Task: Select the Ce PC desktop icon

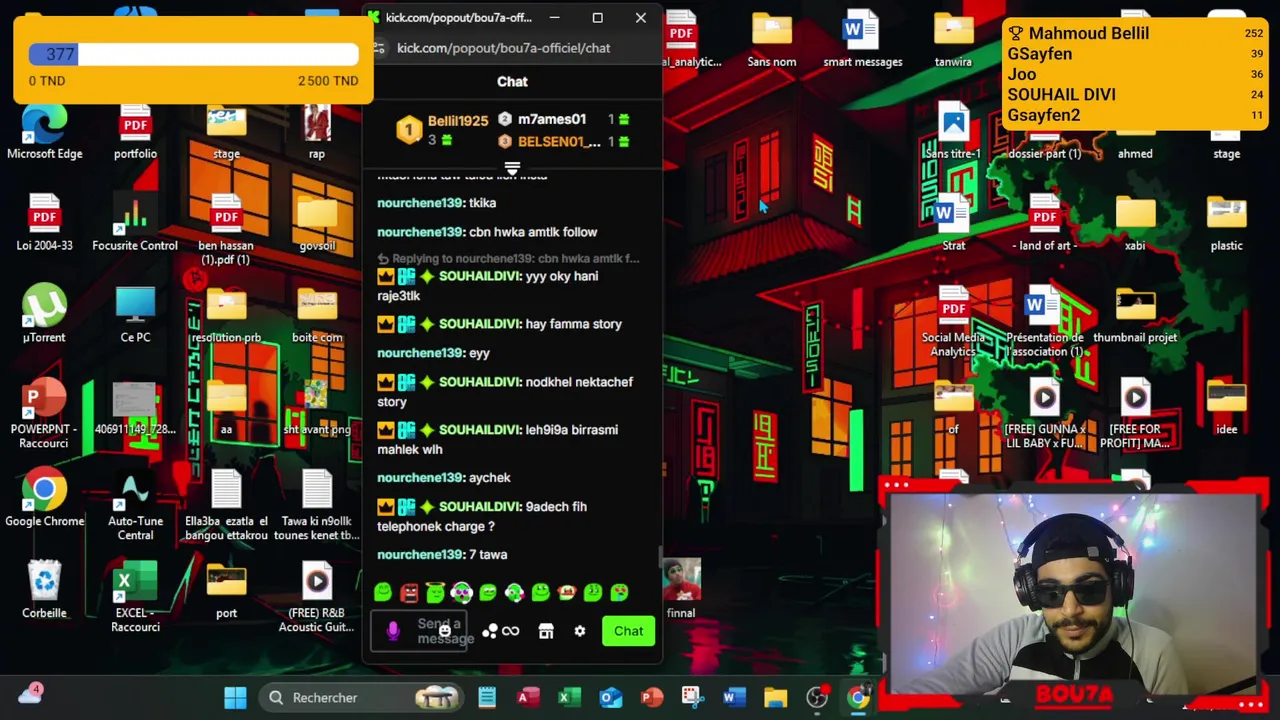Action: point(135,316)
